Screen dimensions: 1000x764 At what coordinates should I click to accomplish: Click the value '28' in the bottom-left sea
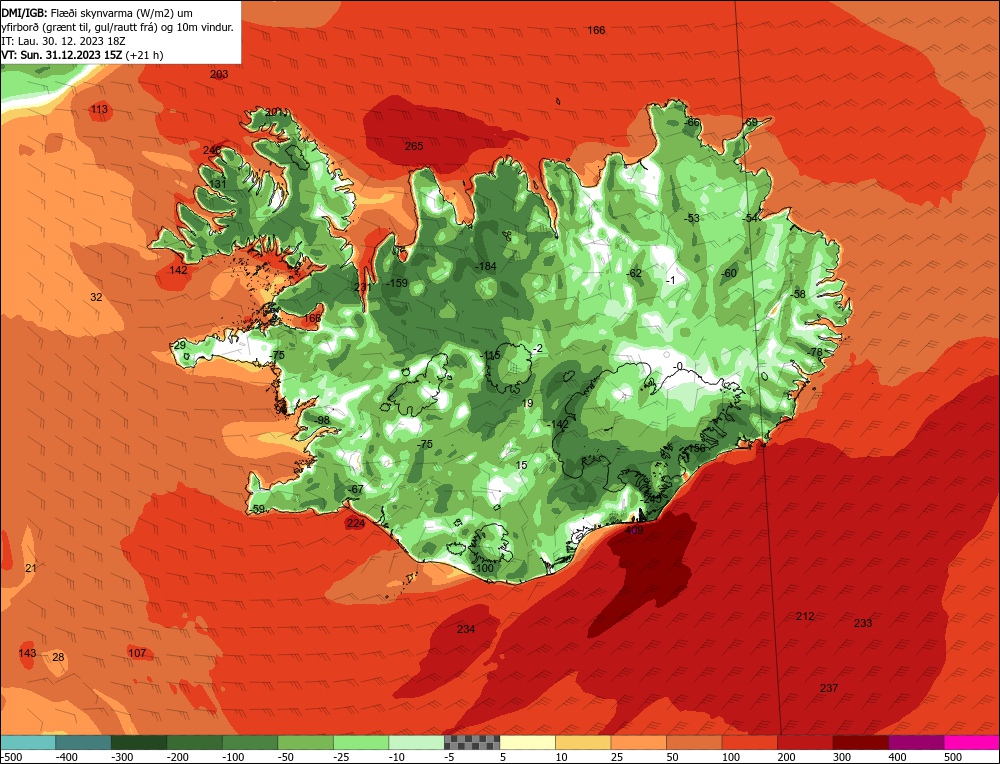58,657
